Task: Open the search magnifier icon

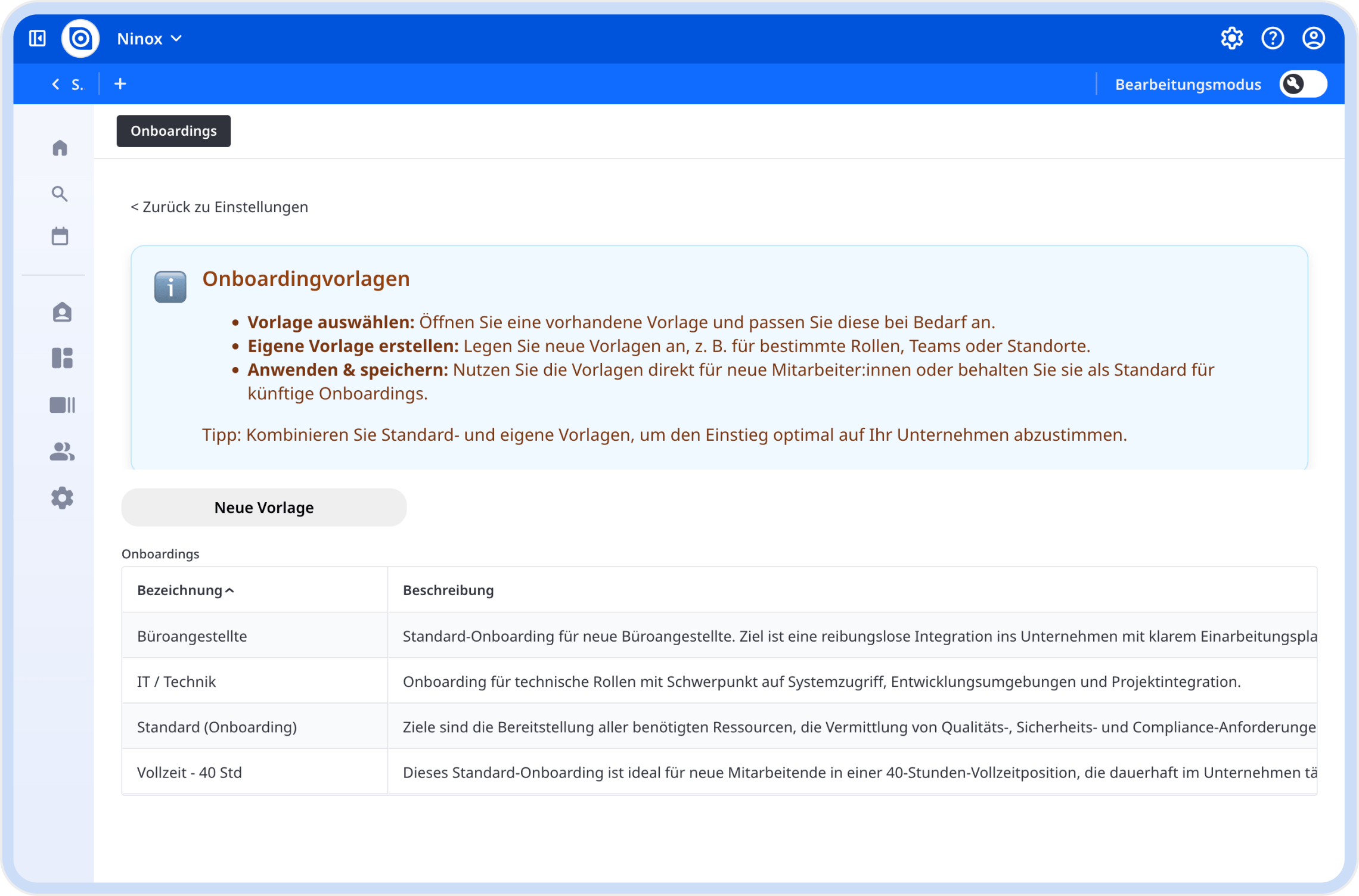Action: click(x=60, y=194)
